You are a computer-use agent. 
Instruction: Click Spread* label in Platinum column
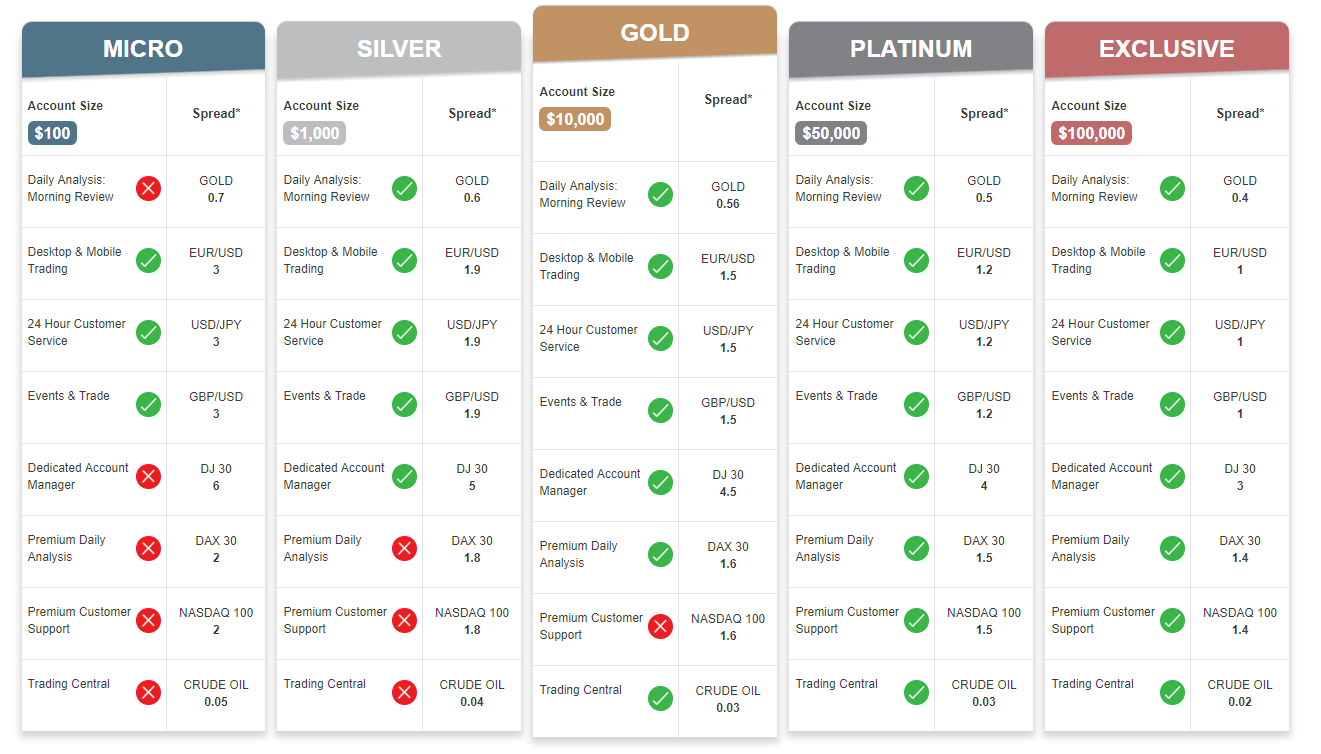tap(984, 114)
